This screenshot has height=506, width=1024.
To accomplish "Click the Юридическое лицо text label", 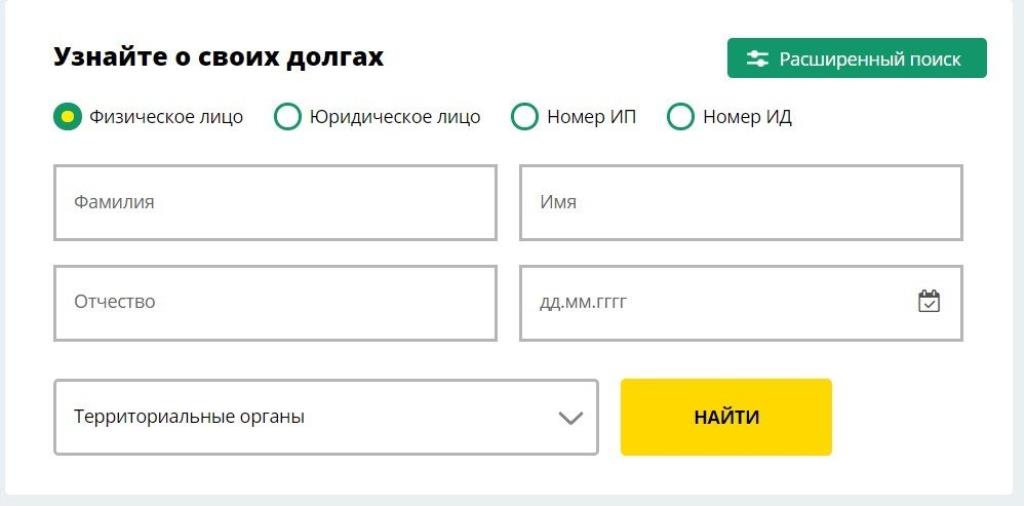I will point(395,118).
